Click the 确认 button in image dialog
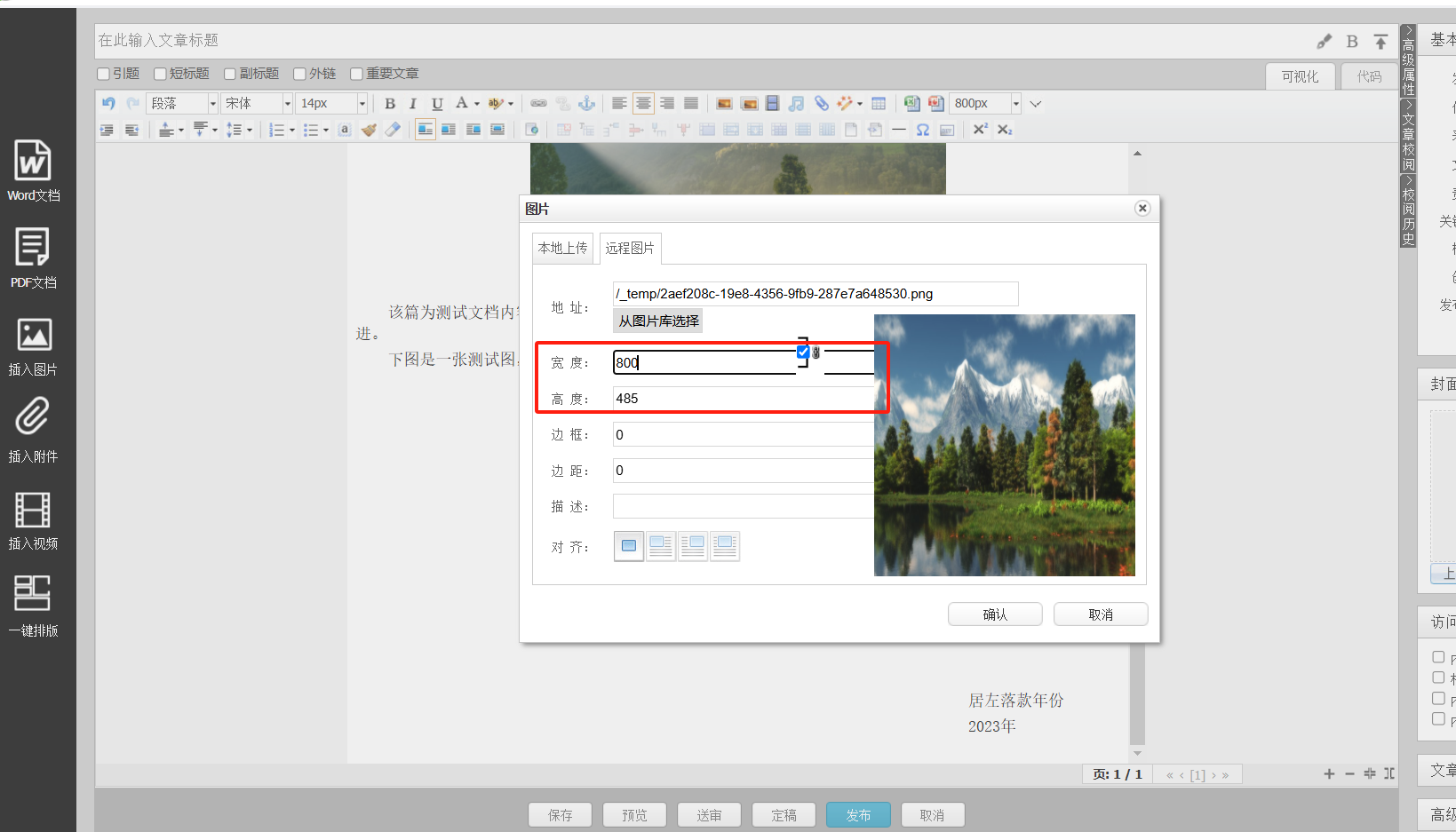 (x=994, y=614)
